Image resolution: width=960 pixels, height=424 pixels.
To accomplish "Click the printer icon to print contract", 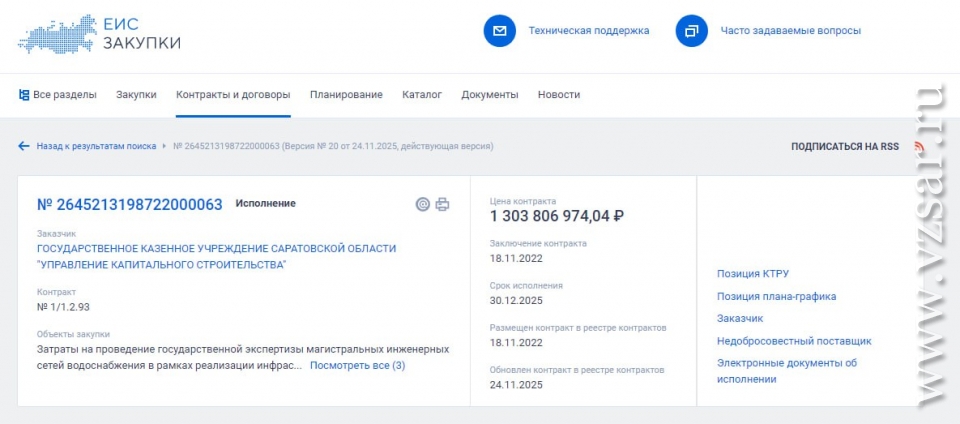I will [442, 204].
